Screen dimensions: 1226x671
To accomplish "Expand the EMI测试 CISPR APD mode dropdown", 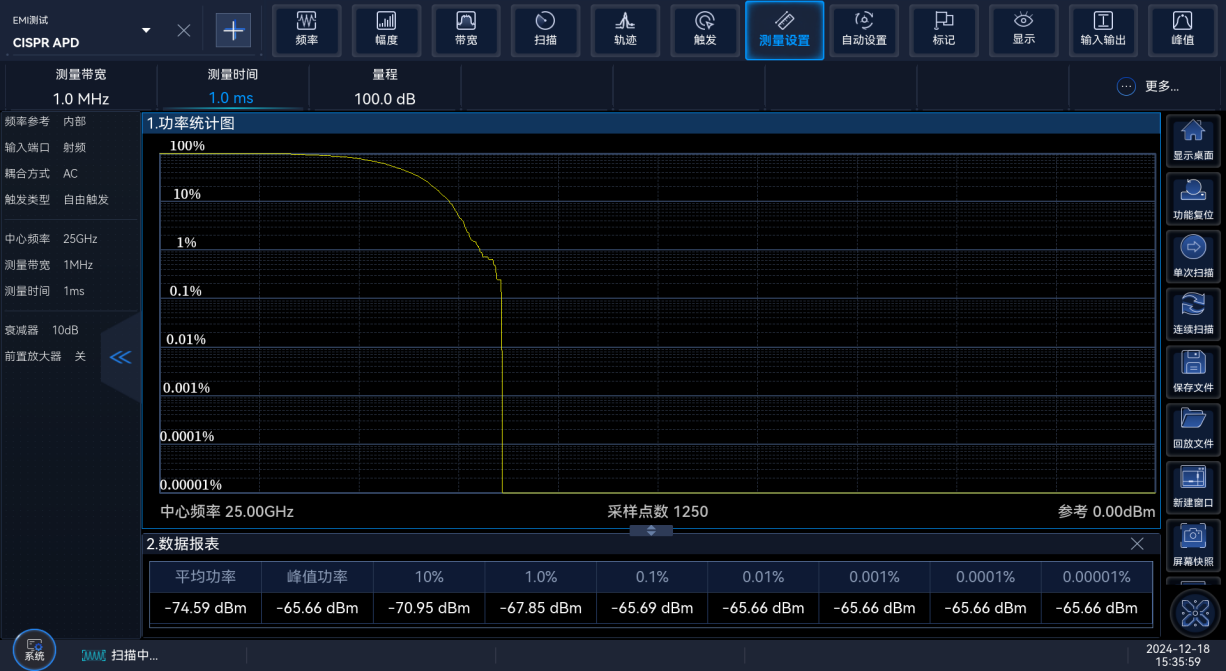I will click(147, 31).
